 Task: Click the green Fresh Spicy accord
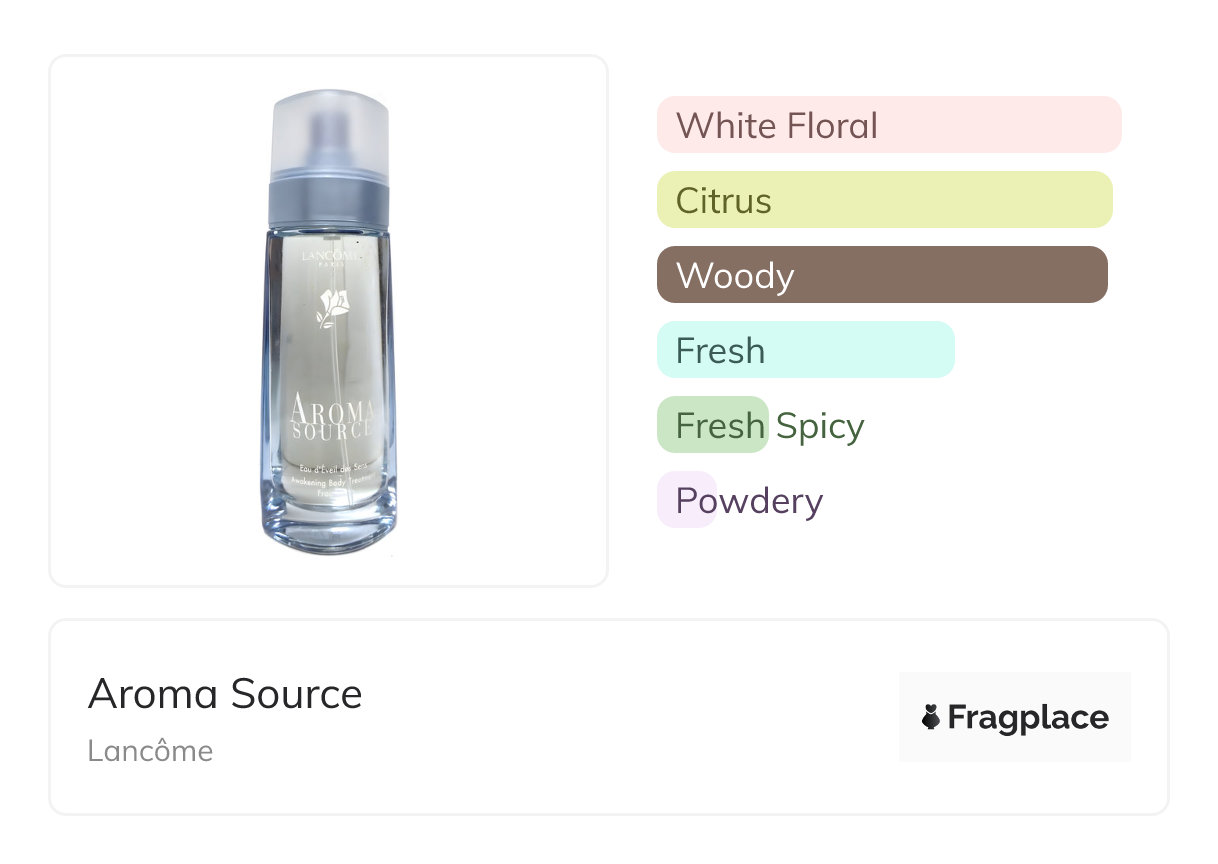pos(713,425)
